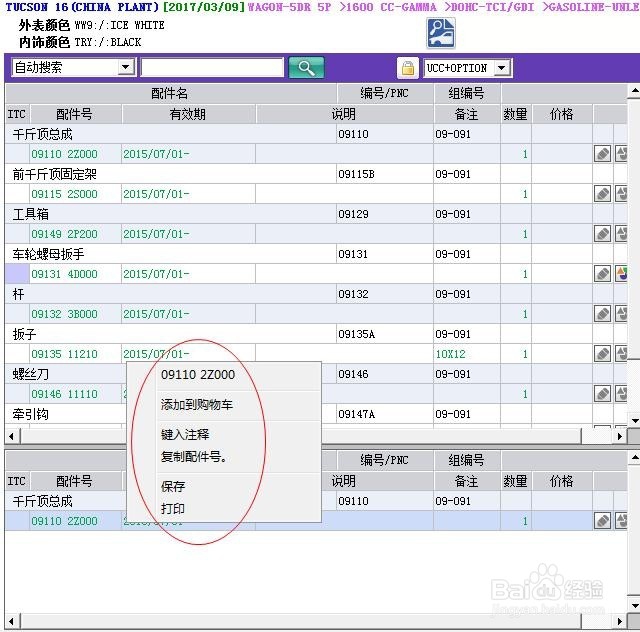Viewport: 640px width, 632px height.
Task: Click the green magnifier search button
Action: [306, 67]
